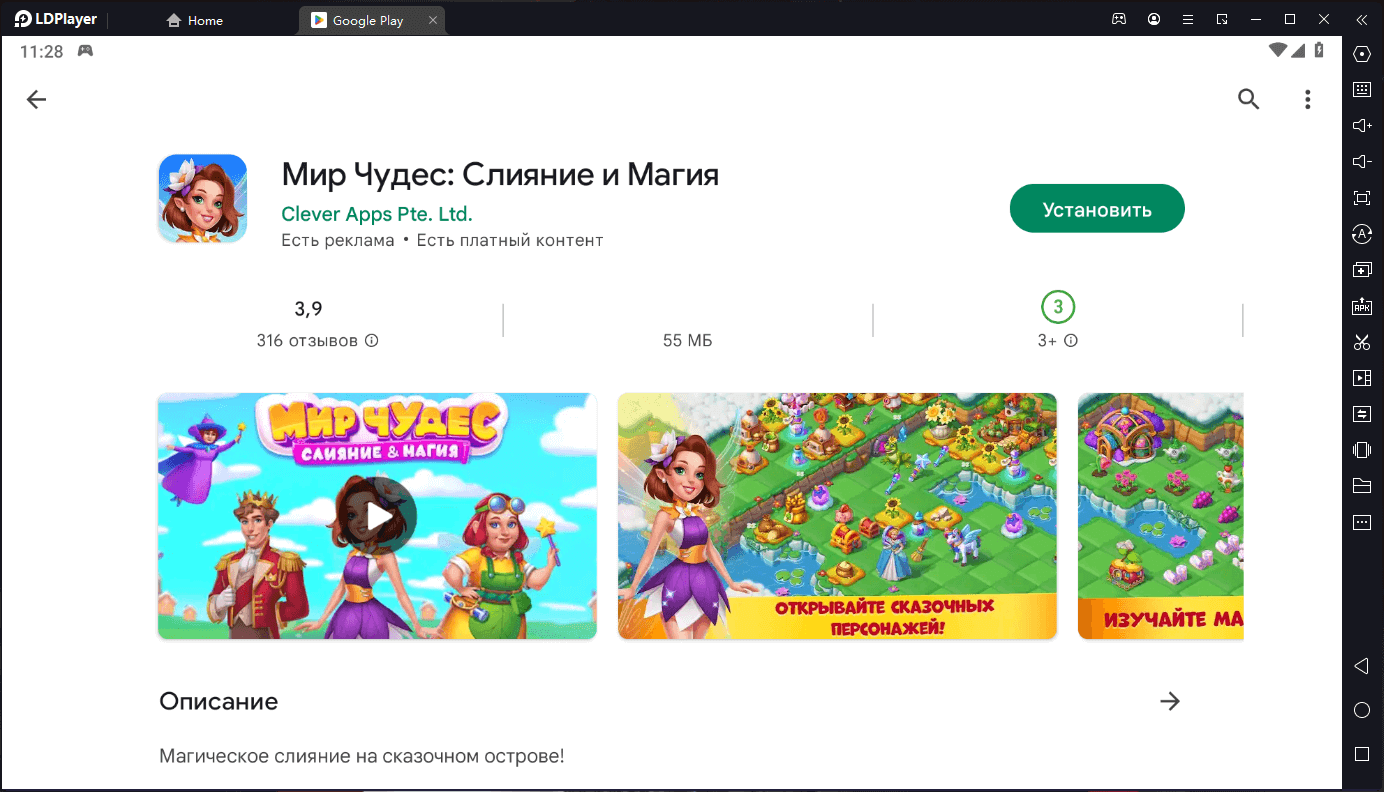Go back with the arrow icon

(x=36, y=99)
